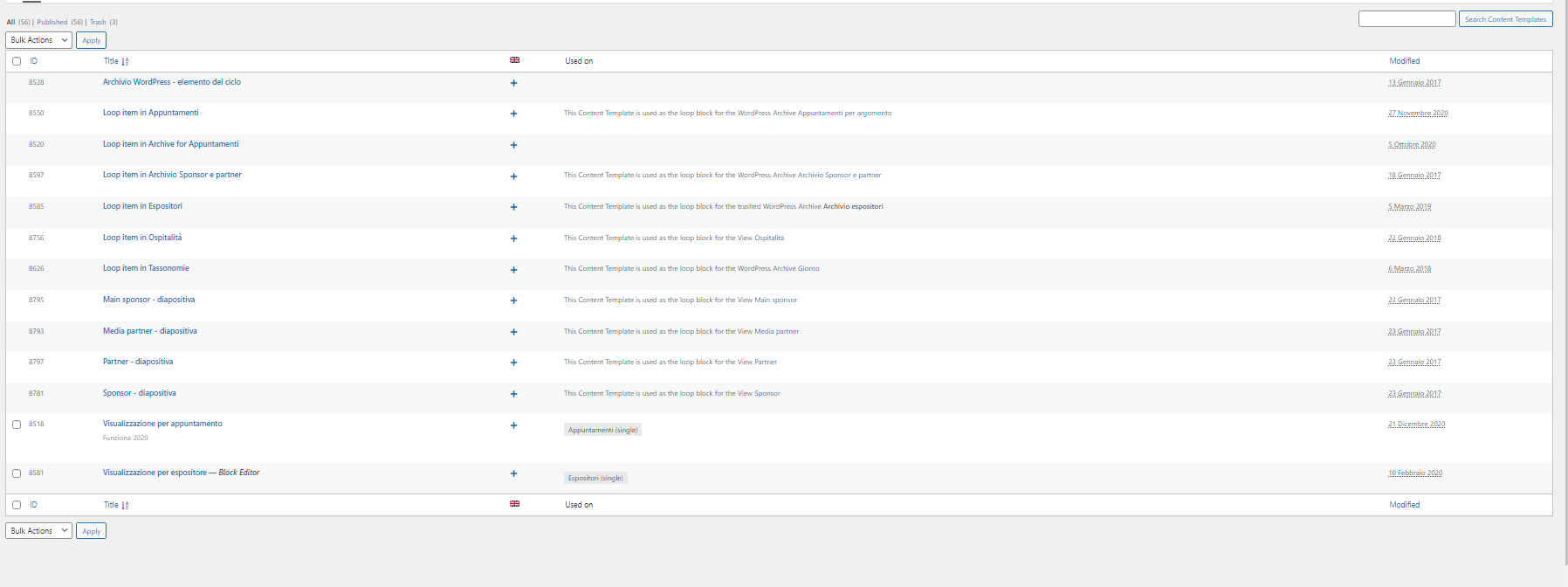Check the box for row 8581

(x=17, y=473)
